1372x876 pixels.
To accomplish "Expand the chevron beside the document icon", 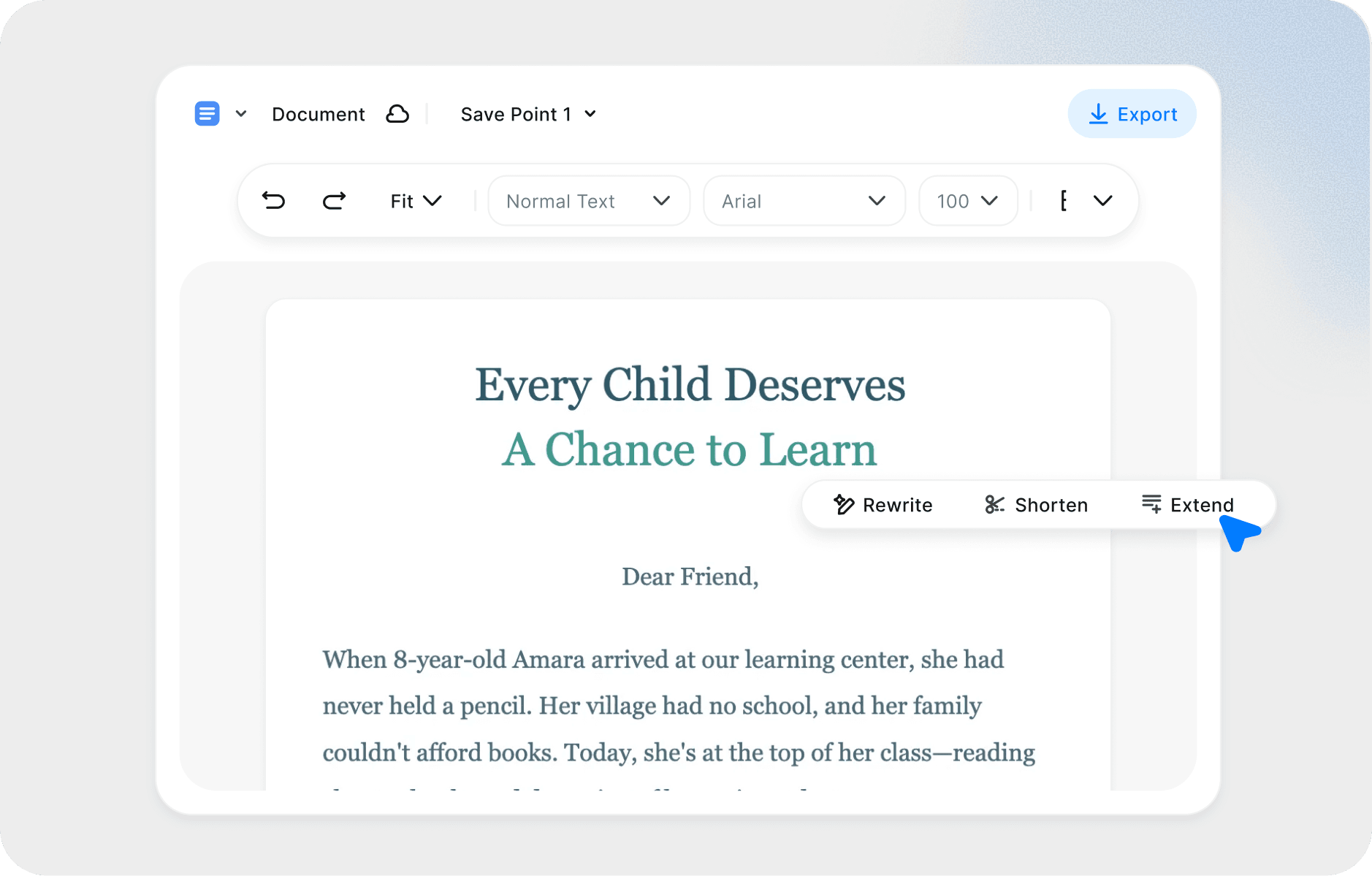I will pyautogui.click(x=241, y=114).
